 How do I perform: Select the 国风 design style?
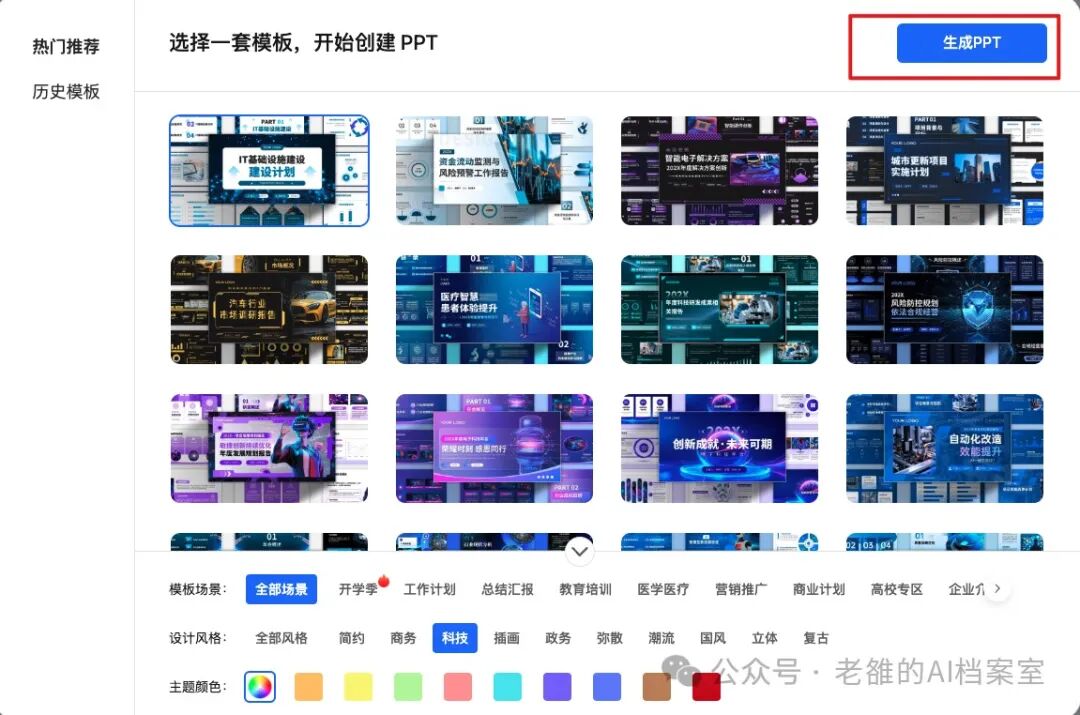click(x=713, y=638)
